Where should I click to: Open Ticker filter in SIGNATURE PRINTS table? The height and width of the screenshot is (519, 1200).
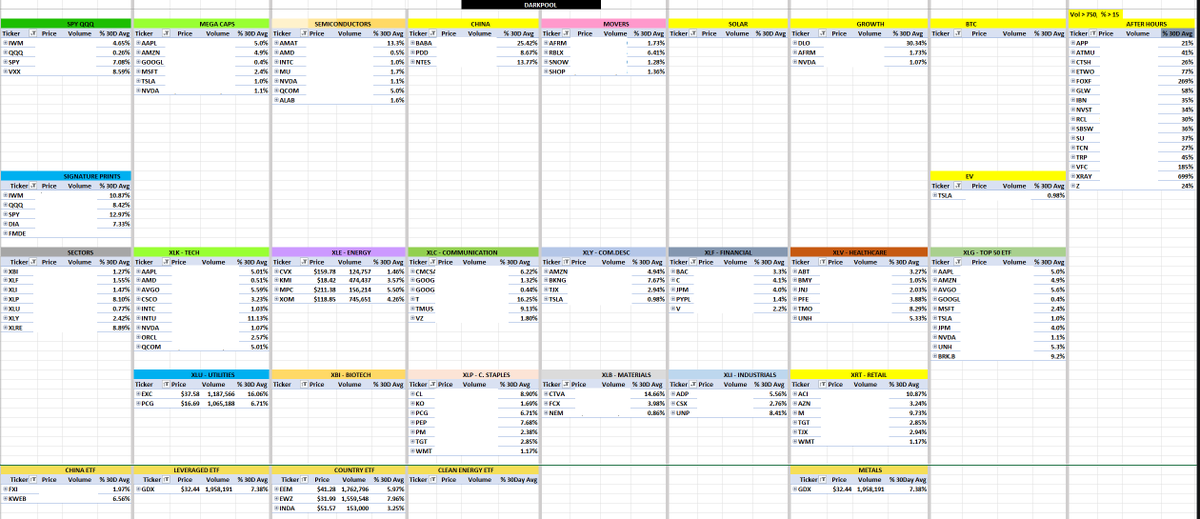point(33,185)
